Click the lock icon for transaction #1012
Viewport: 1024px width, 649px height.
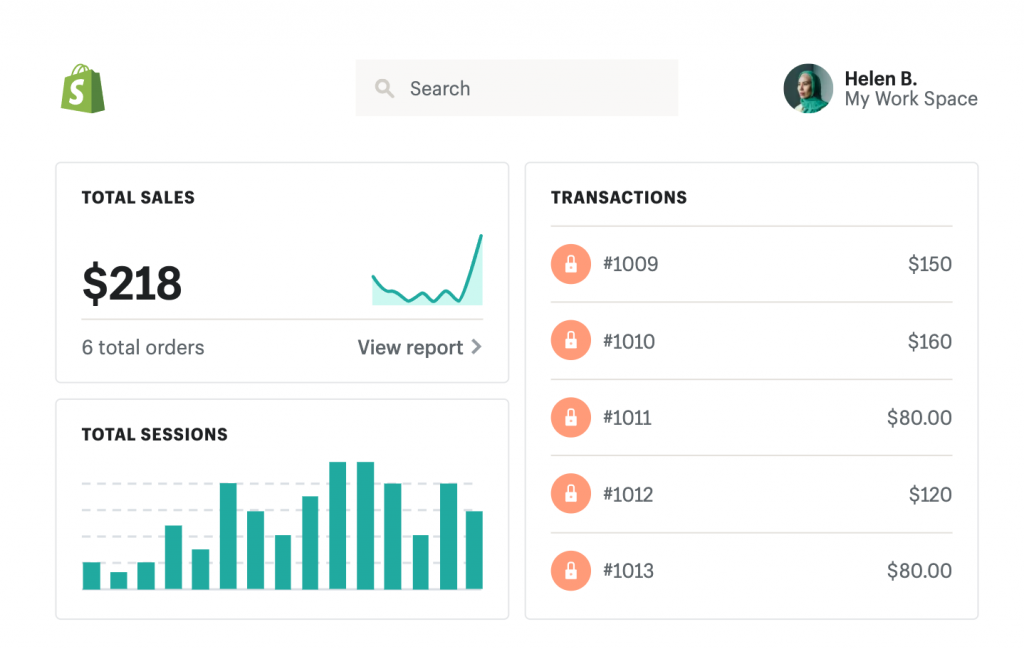571,494
